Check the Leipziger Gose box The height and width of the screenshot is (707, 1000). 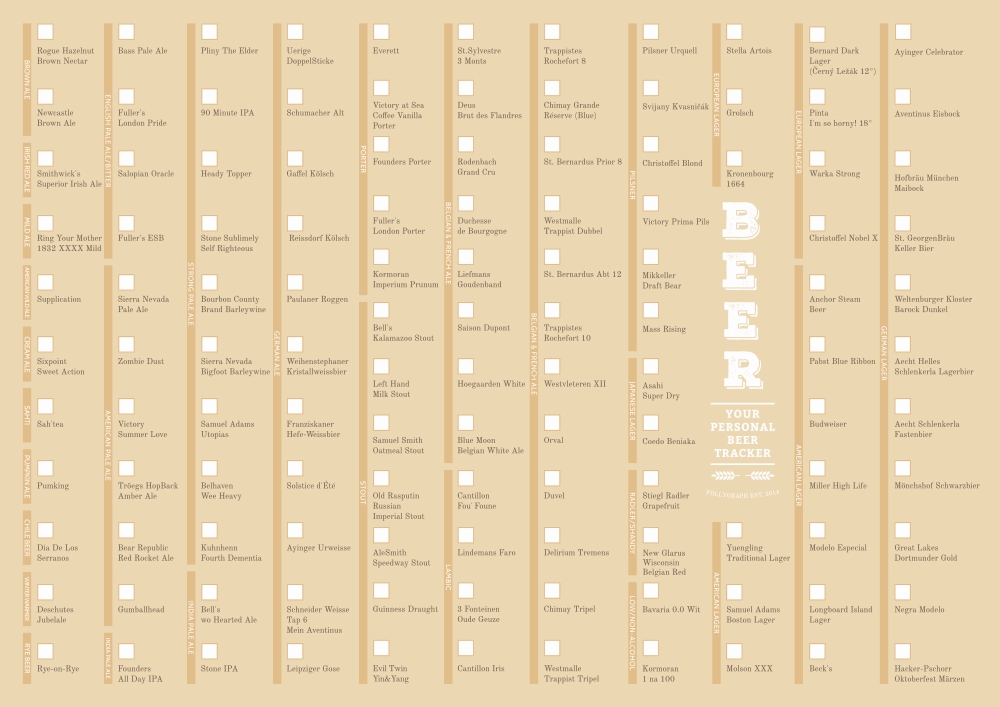coord(295,651)
